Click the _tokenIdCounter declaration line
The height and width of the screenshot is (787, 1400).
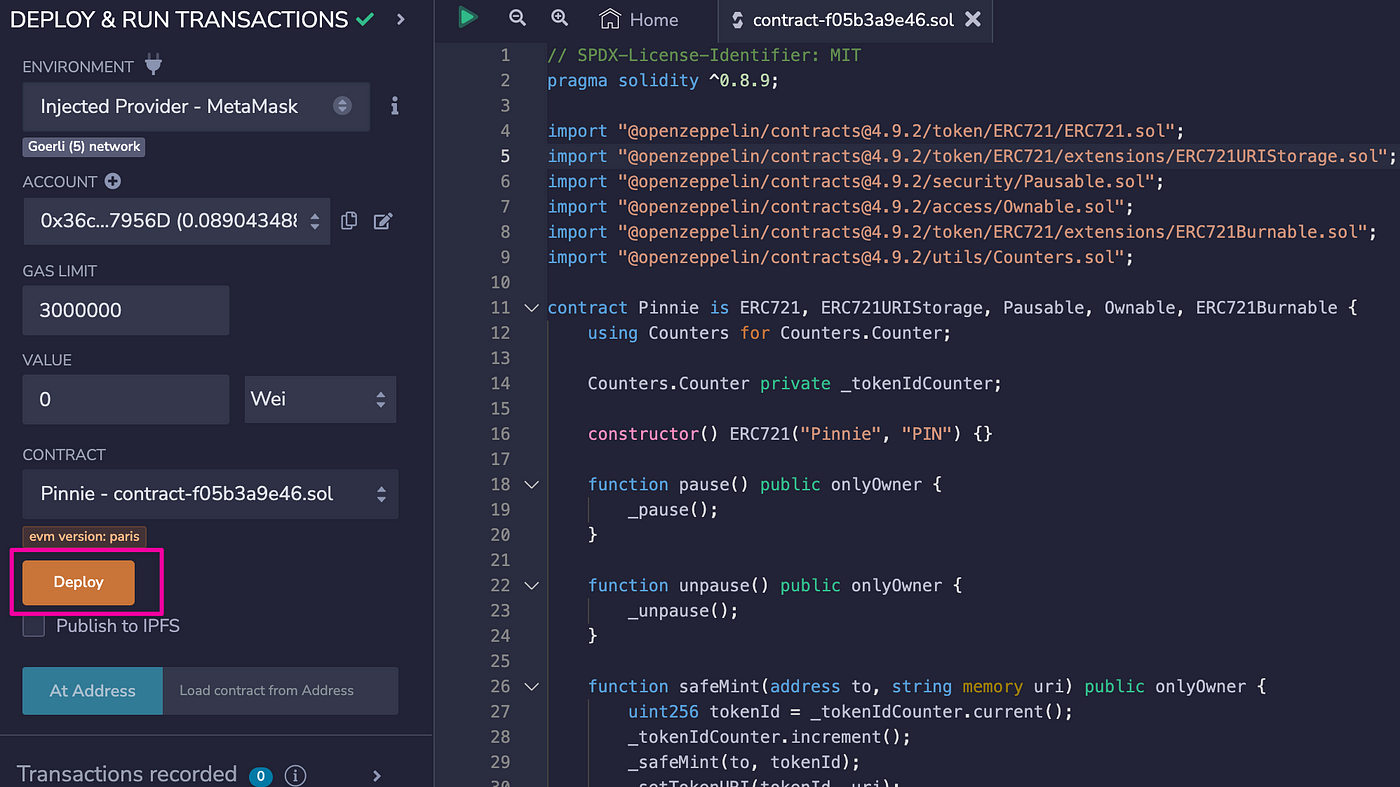(795, 383)
